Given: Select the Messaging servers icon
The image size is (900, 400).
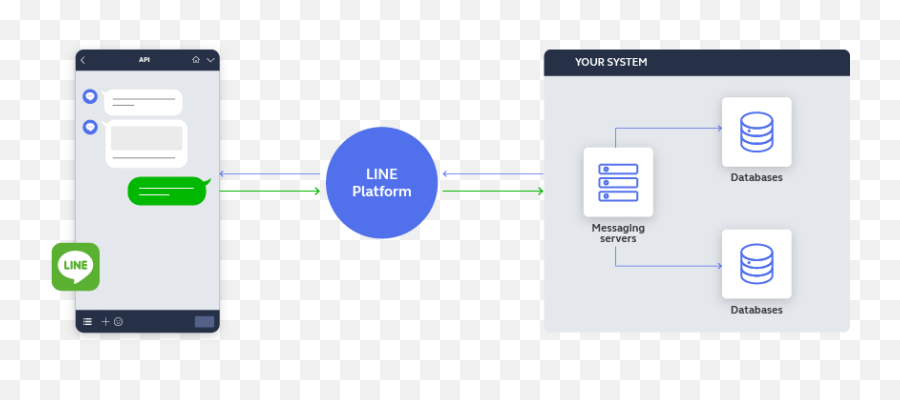Looking at the screenshot, I should coord(618,182).
